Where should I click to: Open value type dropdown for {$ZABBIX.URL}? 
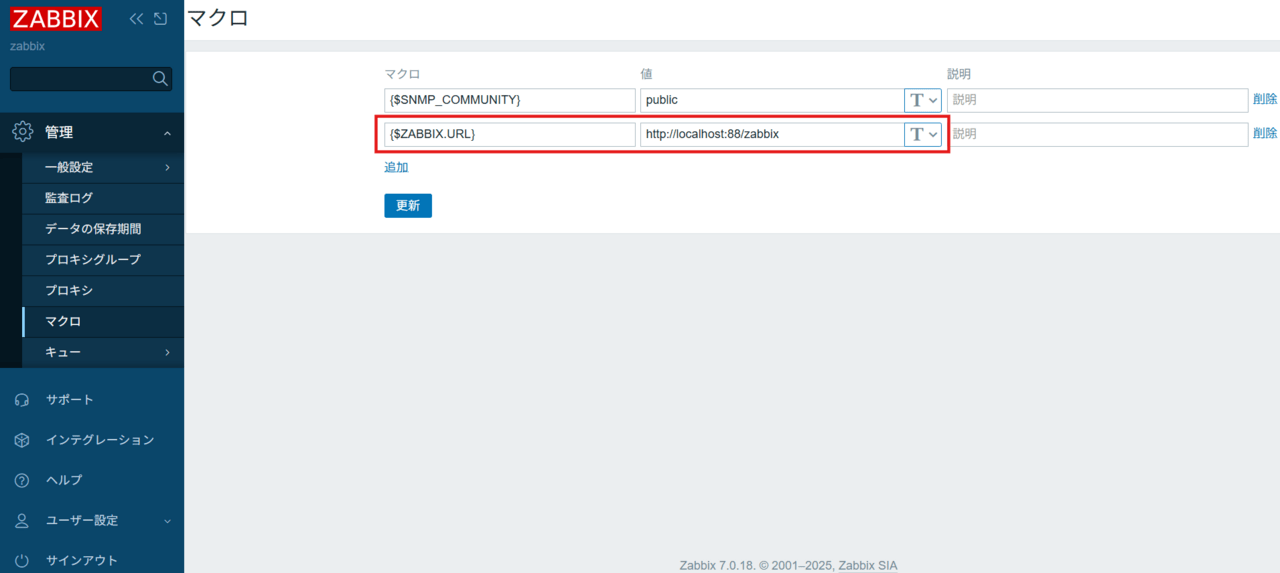(922, 134)
